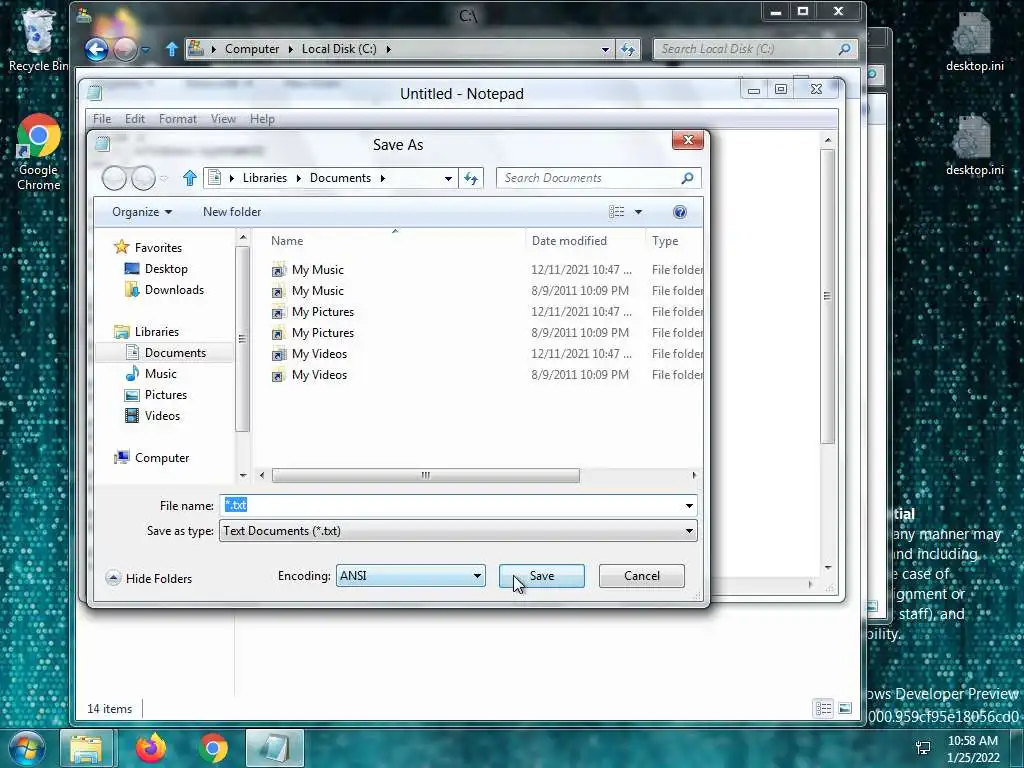Image resolution: width=1024 pixels, height=768 pixels.
Task: Open the Encoding dropdown showing ANSI
Action: click(410, 576)
